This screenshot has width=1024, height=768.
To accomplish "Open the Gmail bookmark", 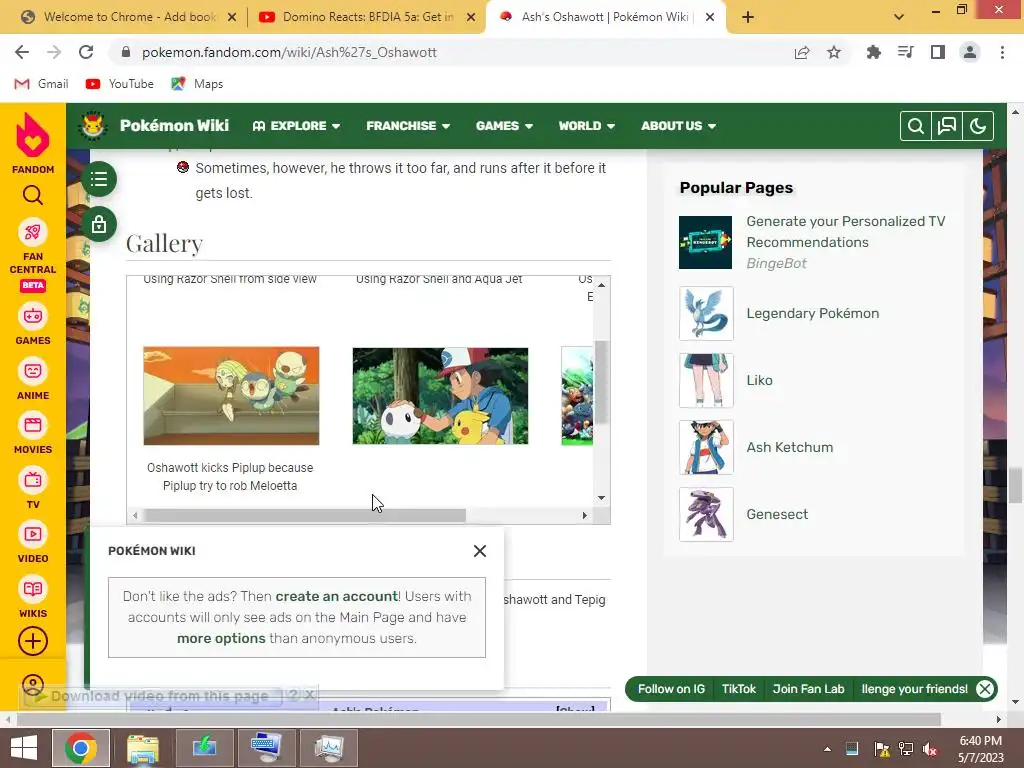I will (41, 84).
